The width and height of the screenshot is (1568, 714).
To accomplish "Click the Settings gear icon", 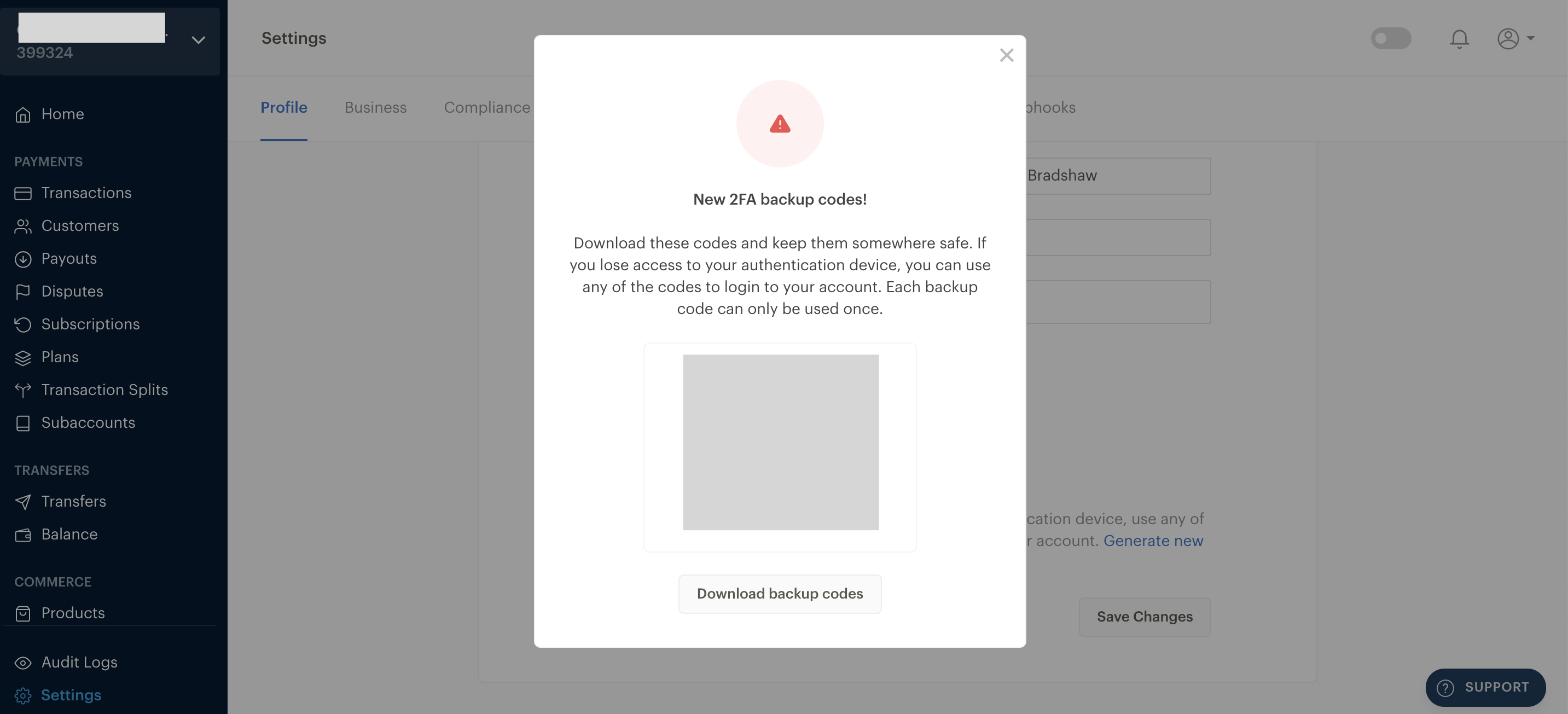I will click(x=22, y=695).
